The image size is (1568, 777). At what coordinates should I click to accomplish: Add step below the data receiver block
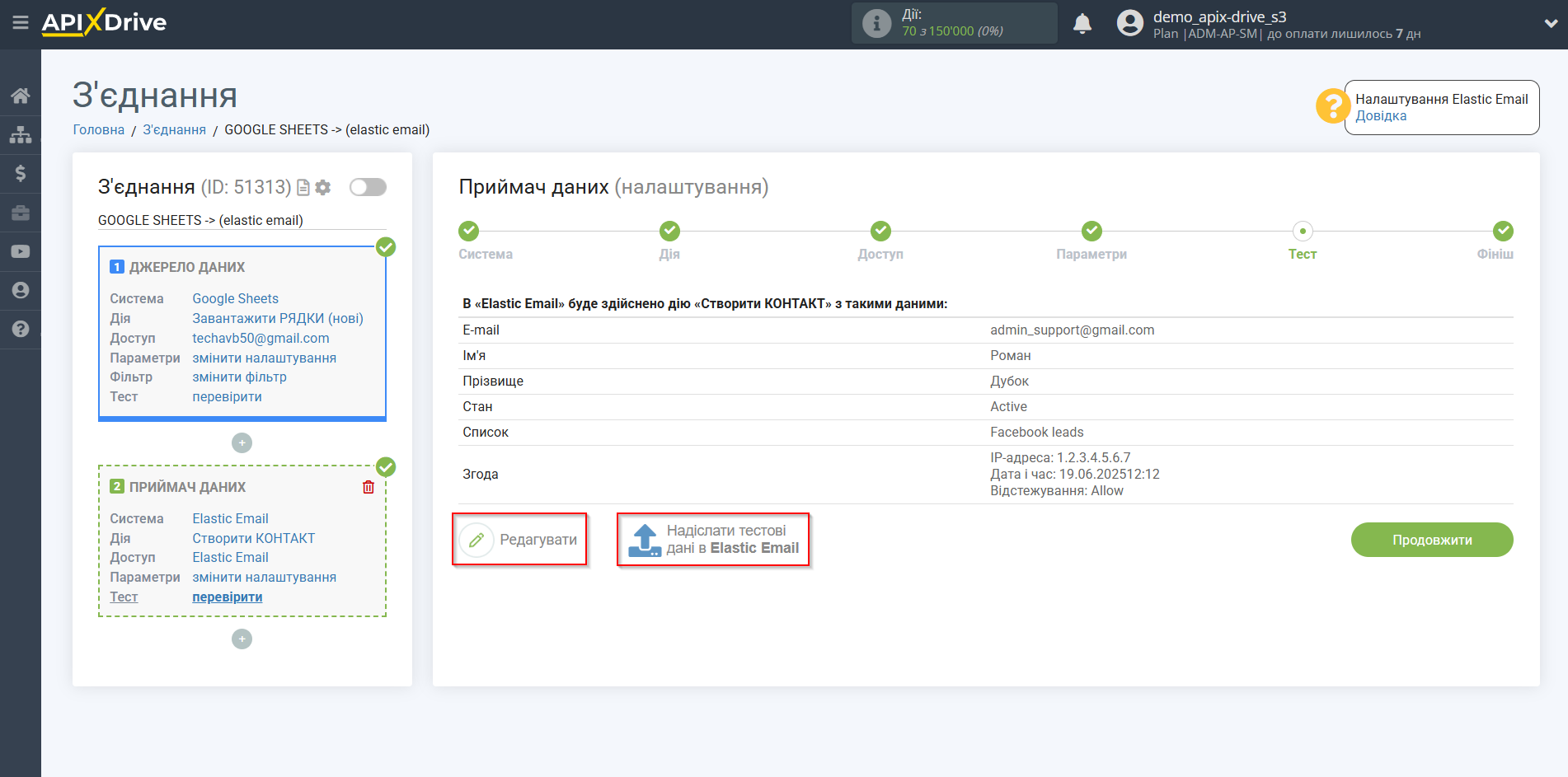242,639
